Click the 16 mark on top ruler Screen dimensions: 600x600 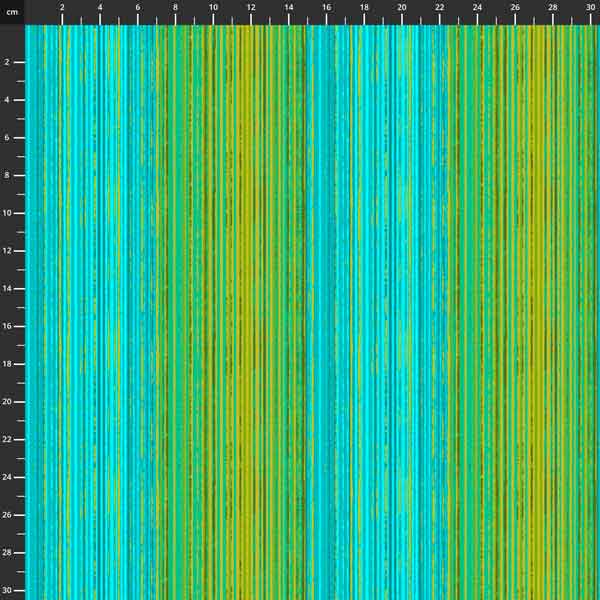(326, 8)
